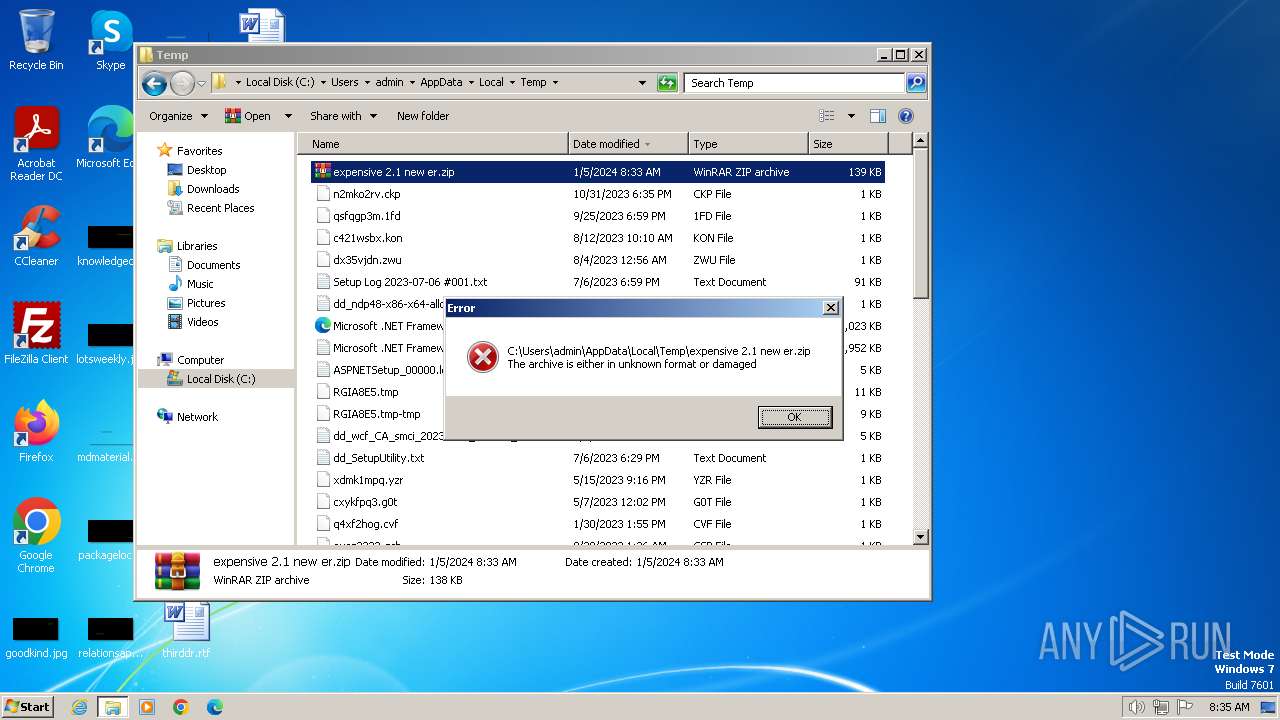Click the AppData breadcrumb in address bar
1280x720 pixels.
pos(441,83)
